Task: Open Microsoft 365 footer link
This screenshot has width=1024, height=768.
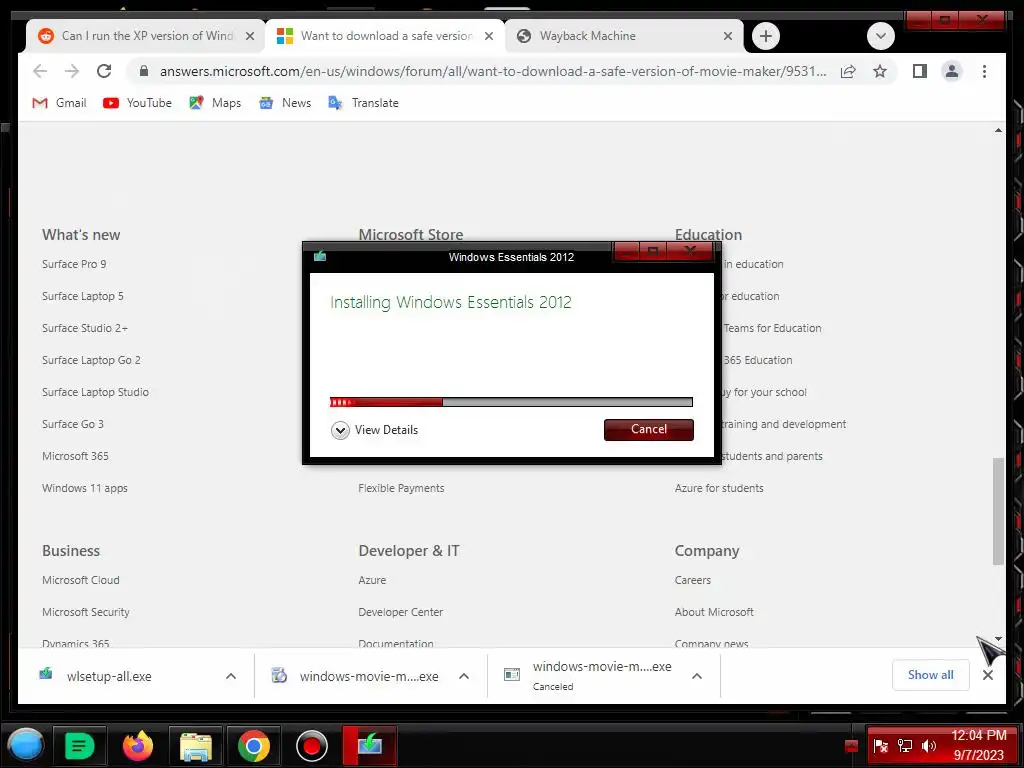Action: 75,456
